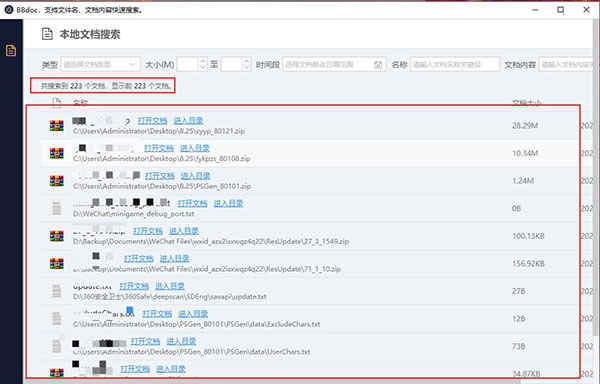Click the 156.92KB file size value

click(x=528, y=264)
